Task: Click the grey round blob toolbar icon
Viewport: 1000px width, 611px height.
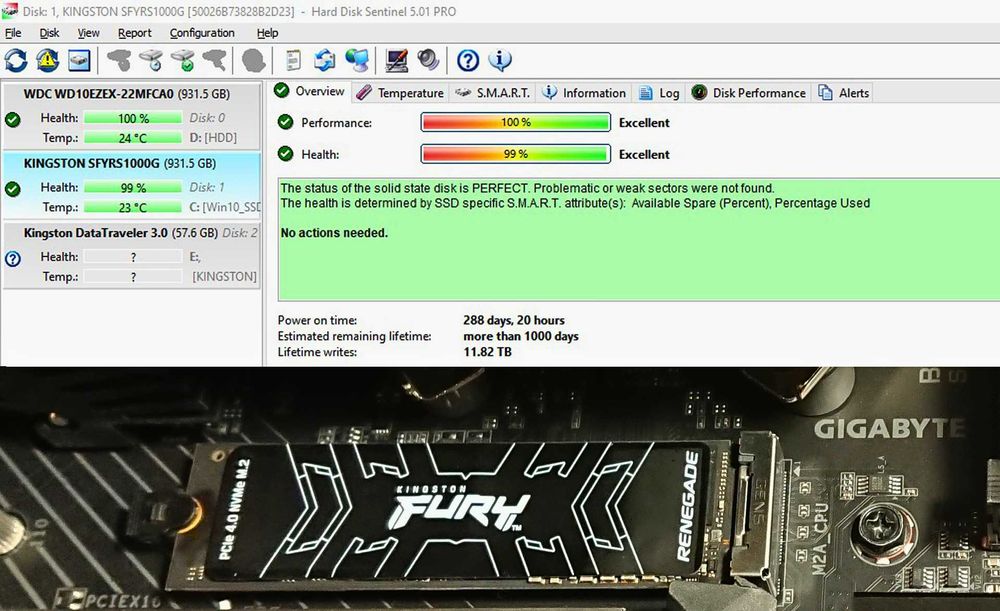Action: pos(254,61)
